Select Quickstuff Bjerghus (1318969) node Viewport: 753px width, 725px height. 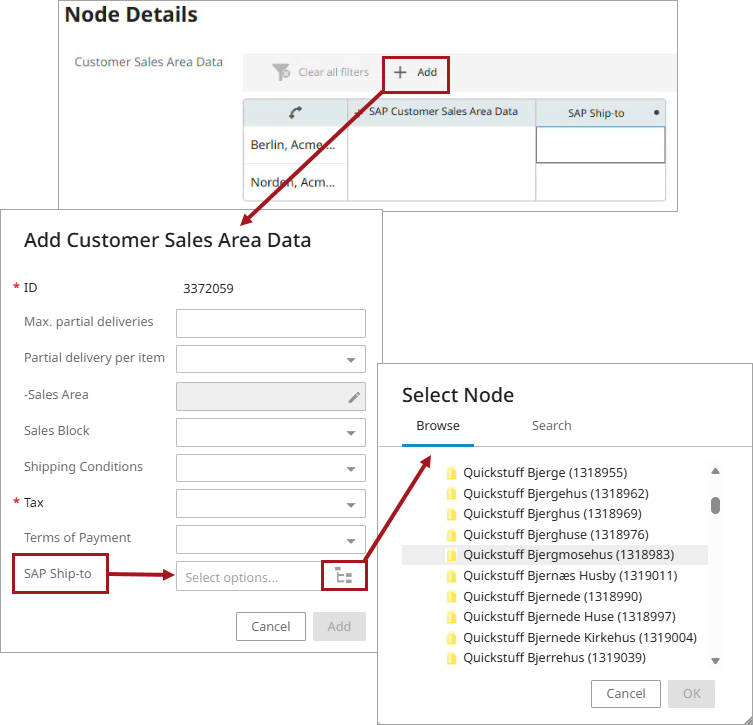552,514
